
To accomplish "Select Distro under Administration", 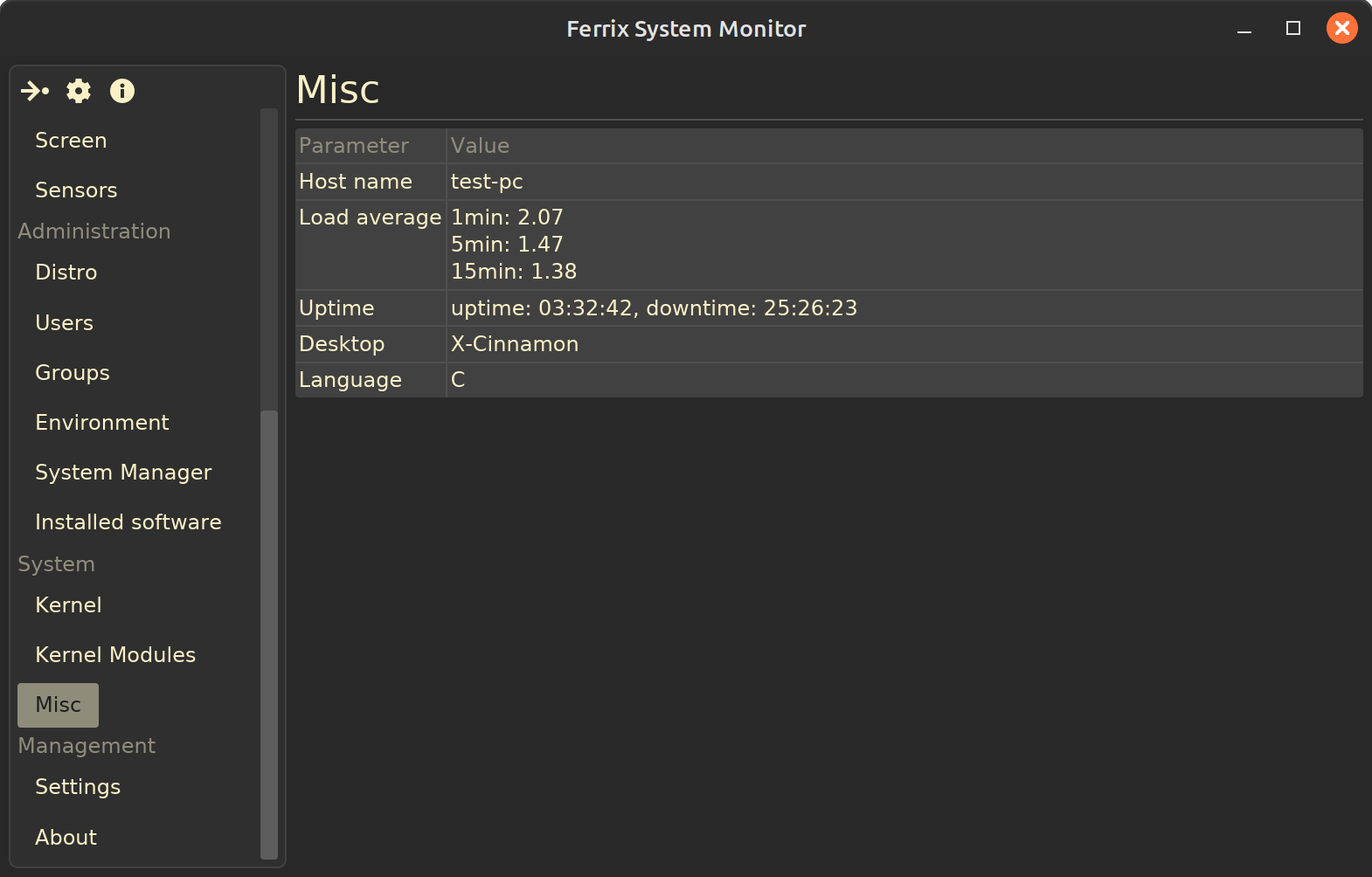I will 66,273.
